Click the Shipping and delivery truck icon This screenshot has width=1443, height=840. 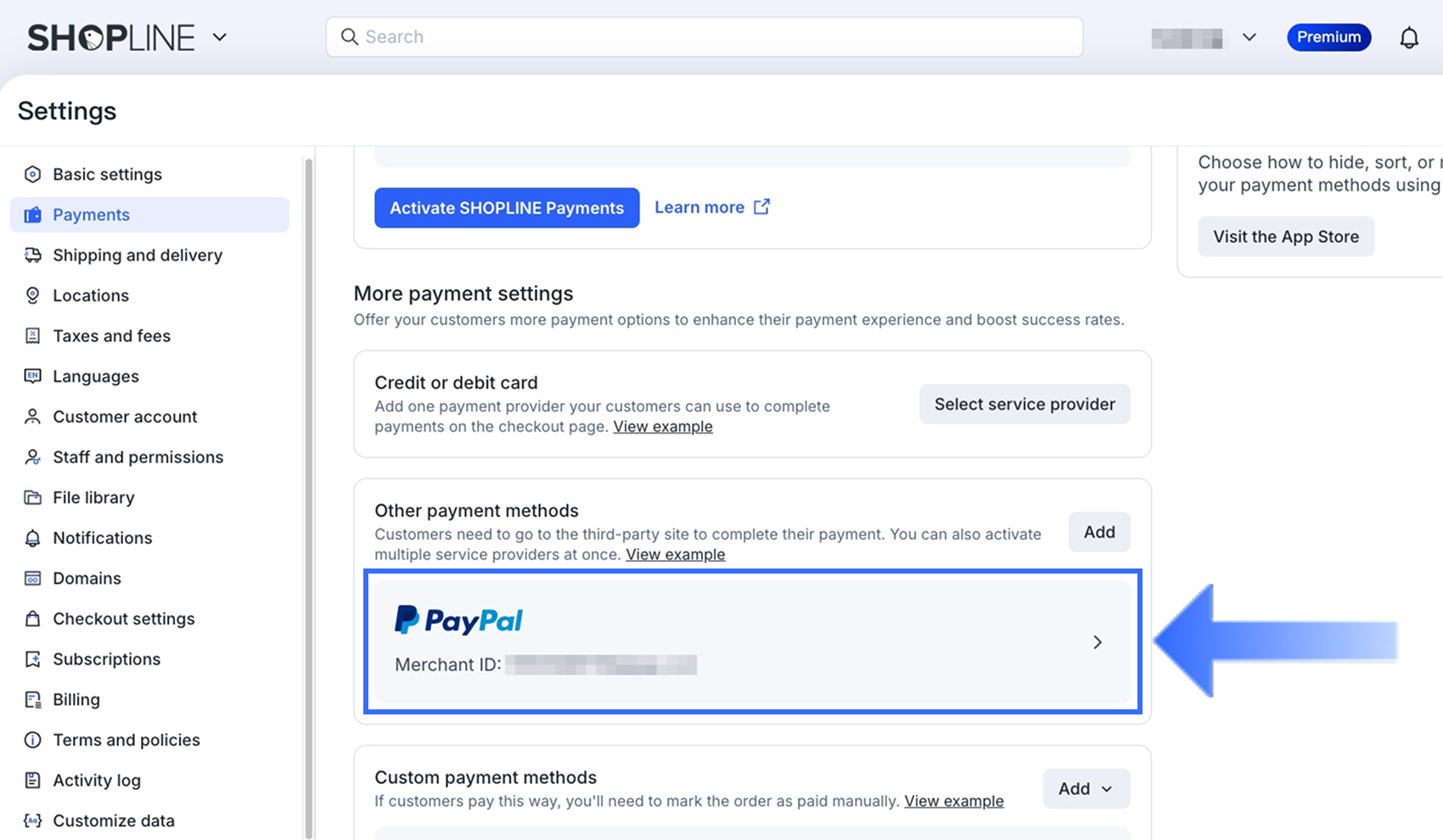coord(32,255)
